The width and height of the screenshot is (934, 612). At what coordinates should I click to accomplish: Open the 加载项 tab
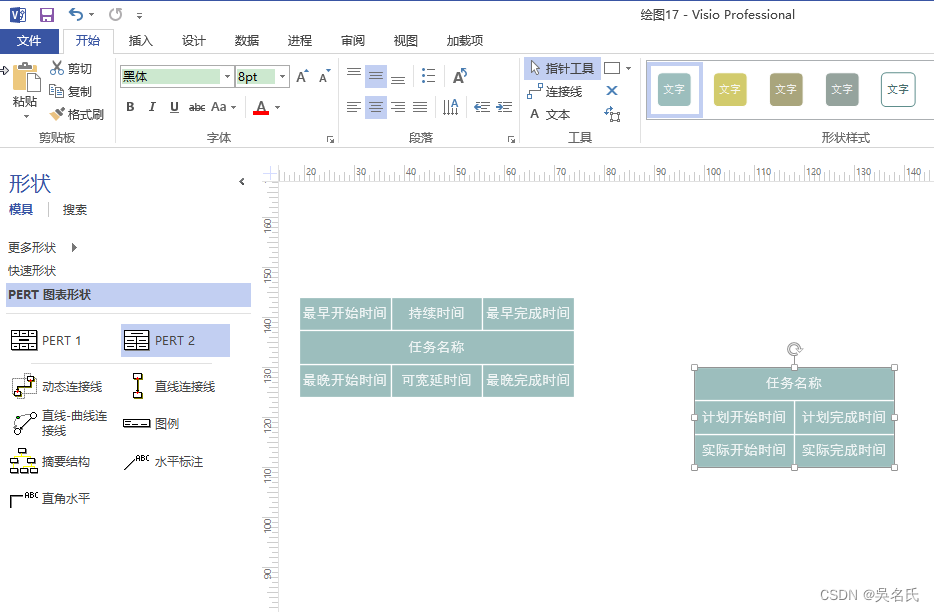tap(465, 41)
